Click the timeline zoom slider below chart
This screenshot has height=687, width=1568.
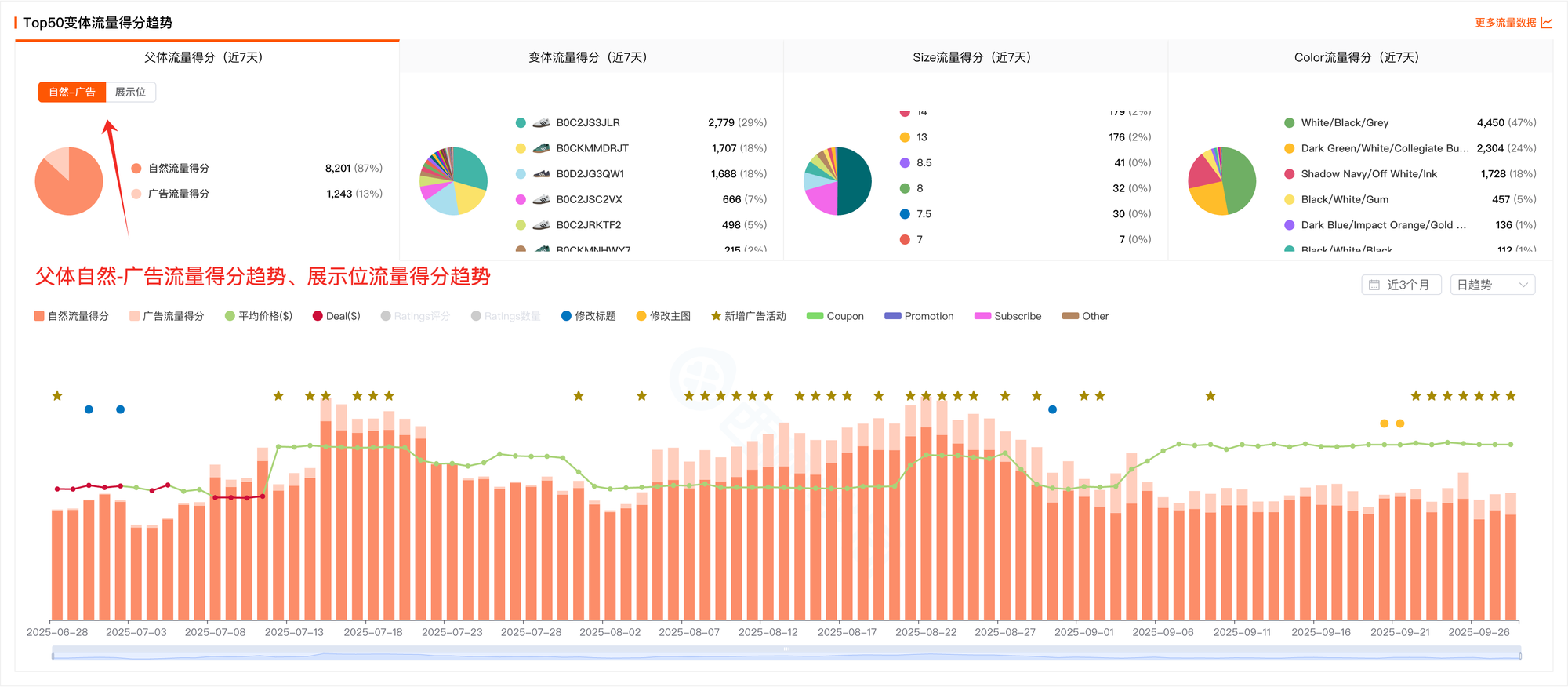pyautogui.click(x=786, y=654)
